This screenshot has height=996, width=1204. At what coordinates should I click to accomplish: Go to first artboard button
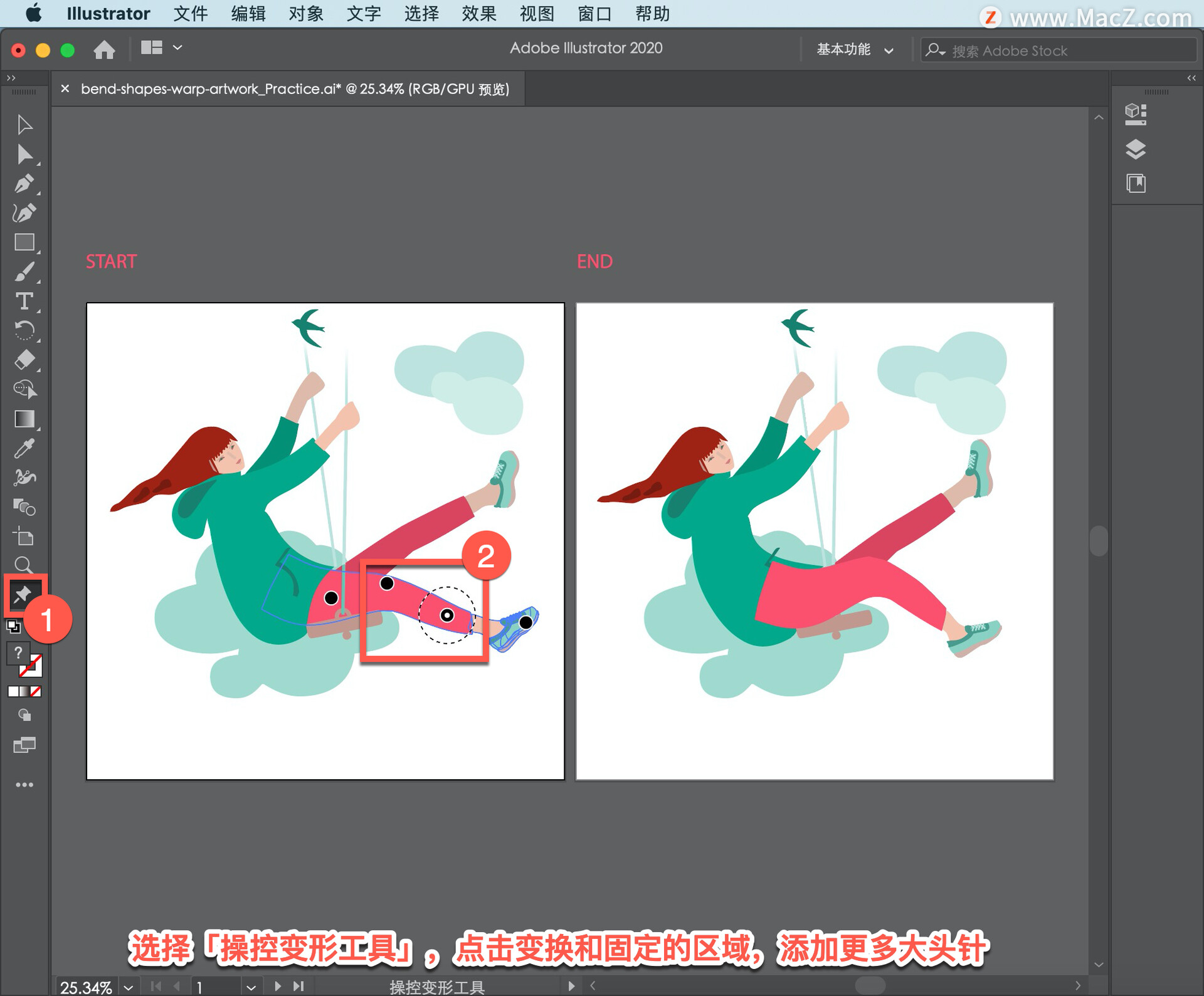(x=156, y=986)
